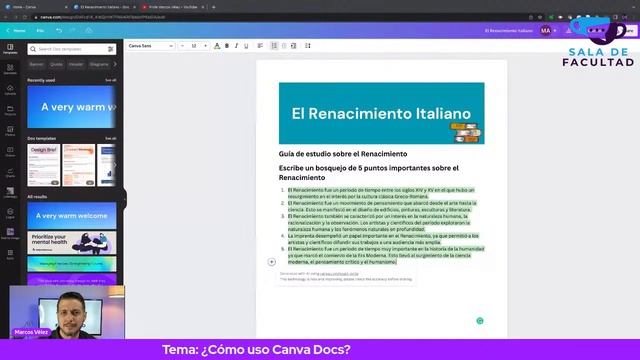This screenshot has width=640, height=360.
Task: Open the text color picker
Action: pos(217,46)
